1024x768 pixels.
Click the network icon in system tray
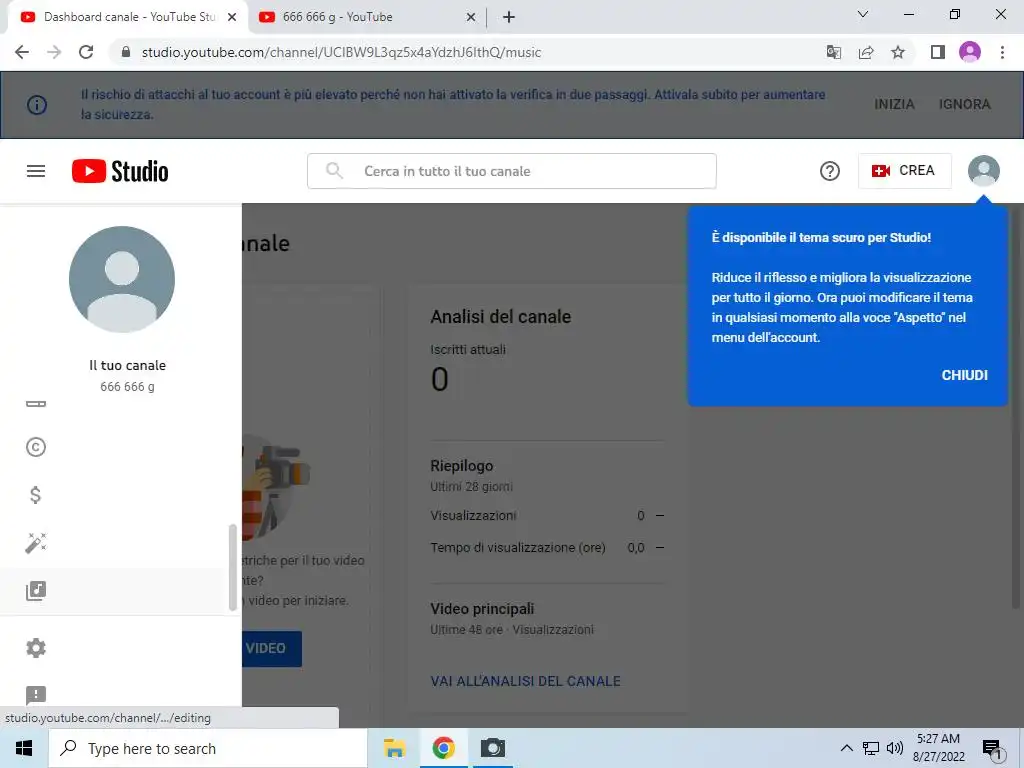coord(871,748)
